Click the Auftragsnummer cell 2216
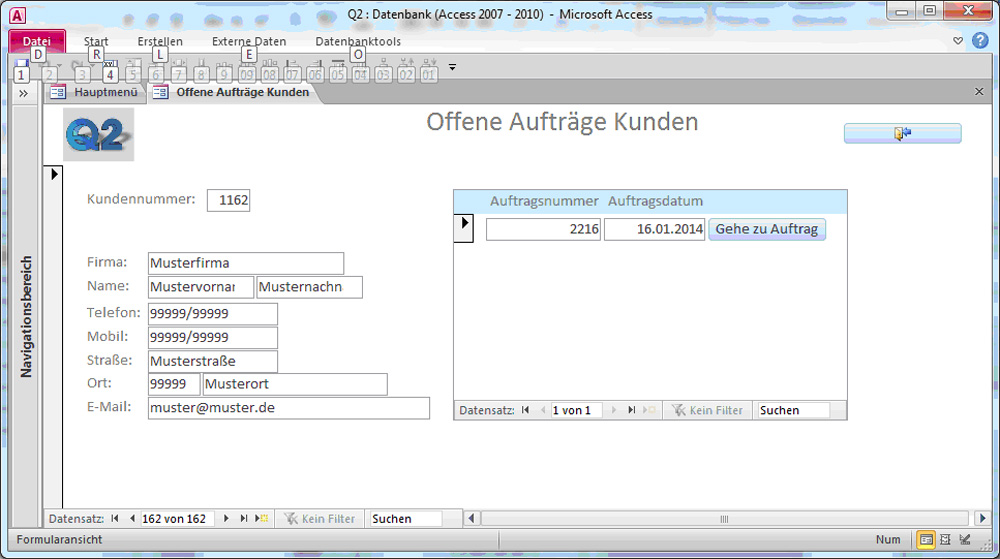This screenshot has height=559, width=1000. point(543,229)
